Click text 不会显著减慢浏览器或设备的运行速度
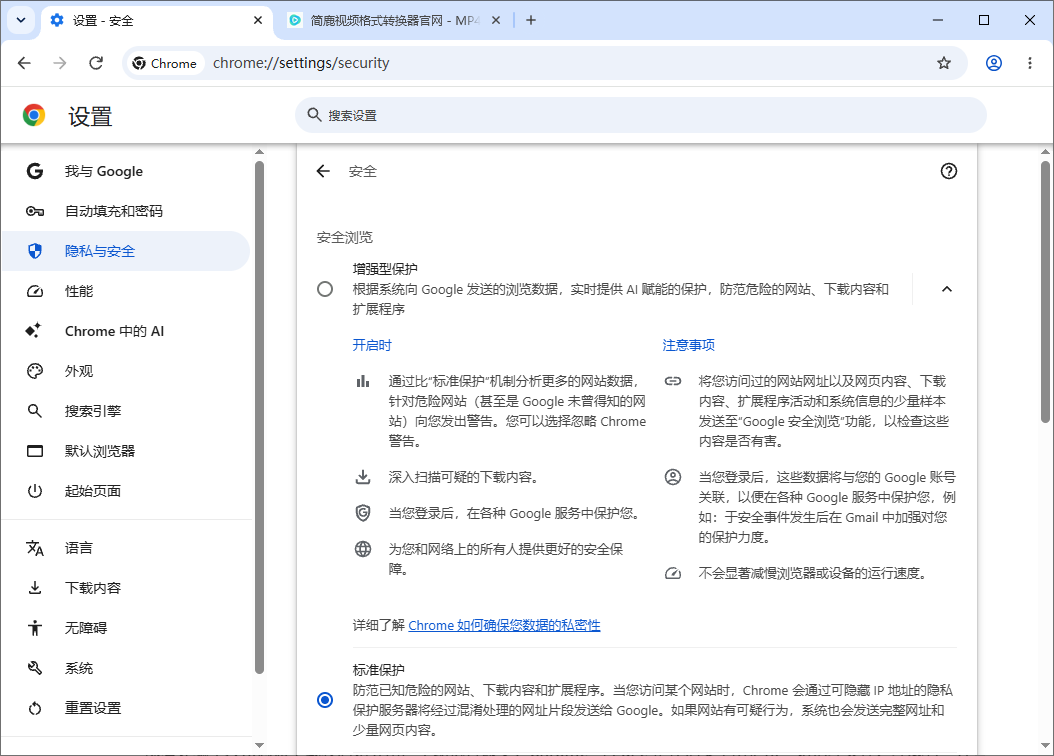 click(815, 573)
